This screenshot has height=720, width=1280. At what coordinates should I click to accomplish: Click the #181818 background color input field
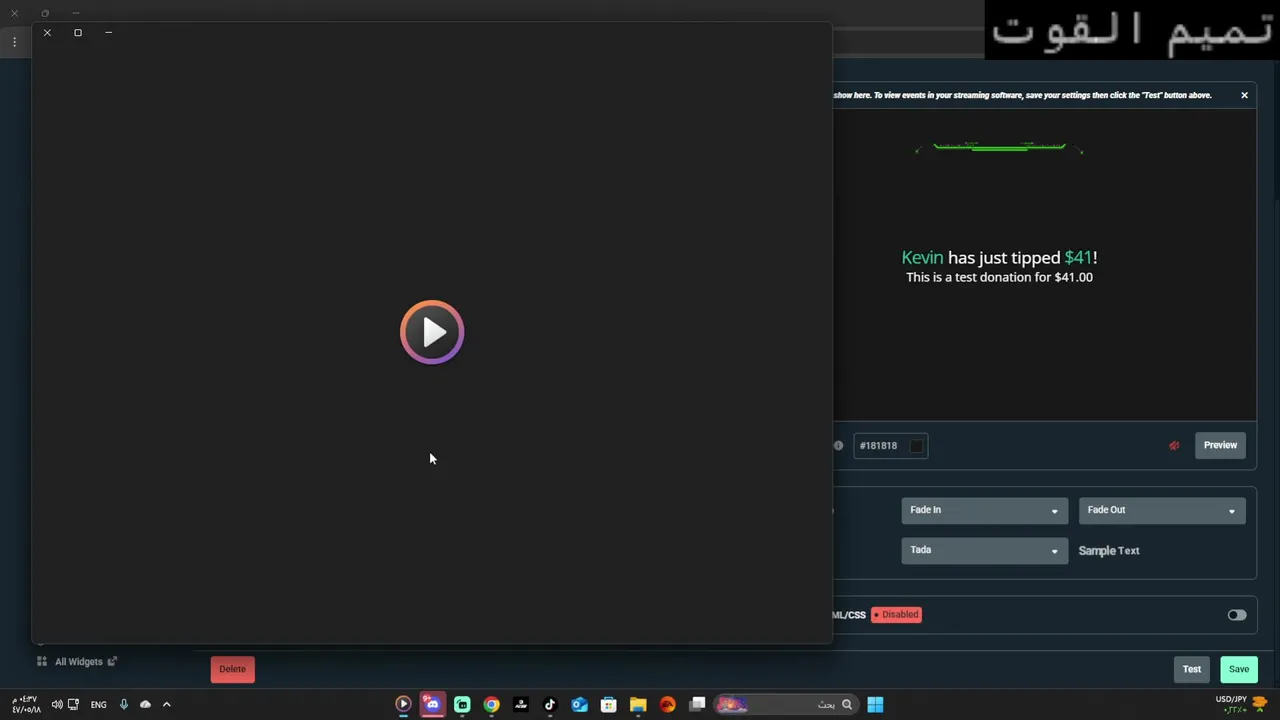(890, 446)
